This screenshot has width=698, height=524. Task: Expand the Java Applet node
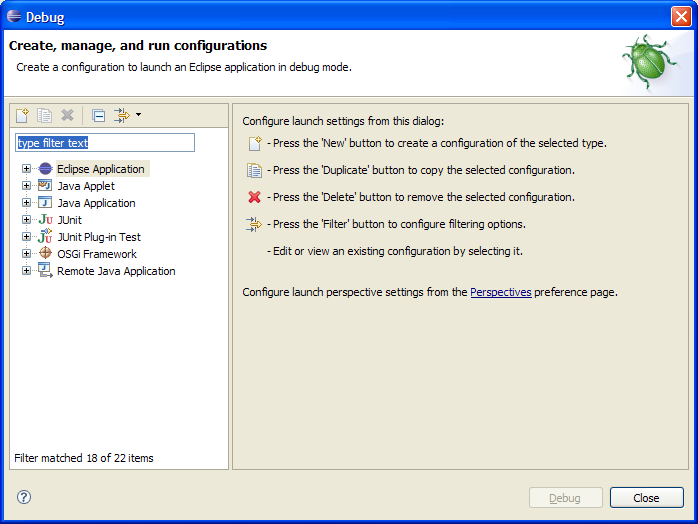coord(26,186)
